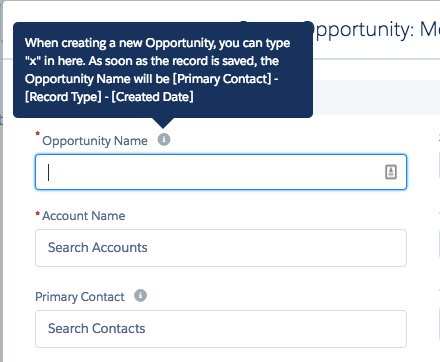Click the gray section band right of tooltip

(x=376, y=97)
